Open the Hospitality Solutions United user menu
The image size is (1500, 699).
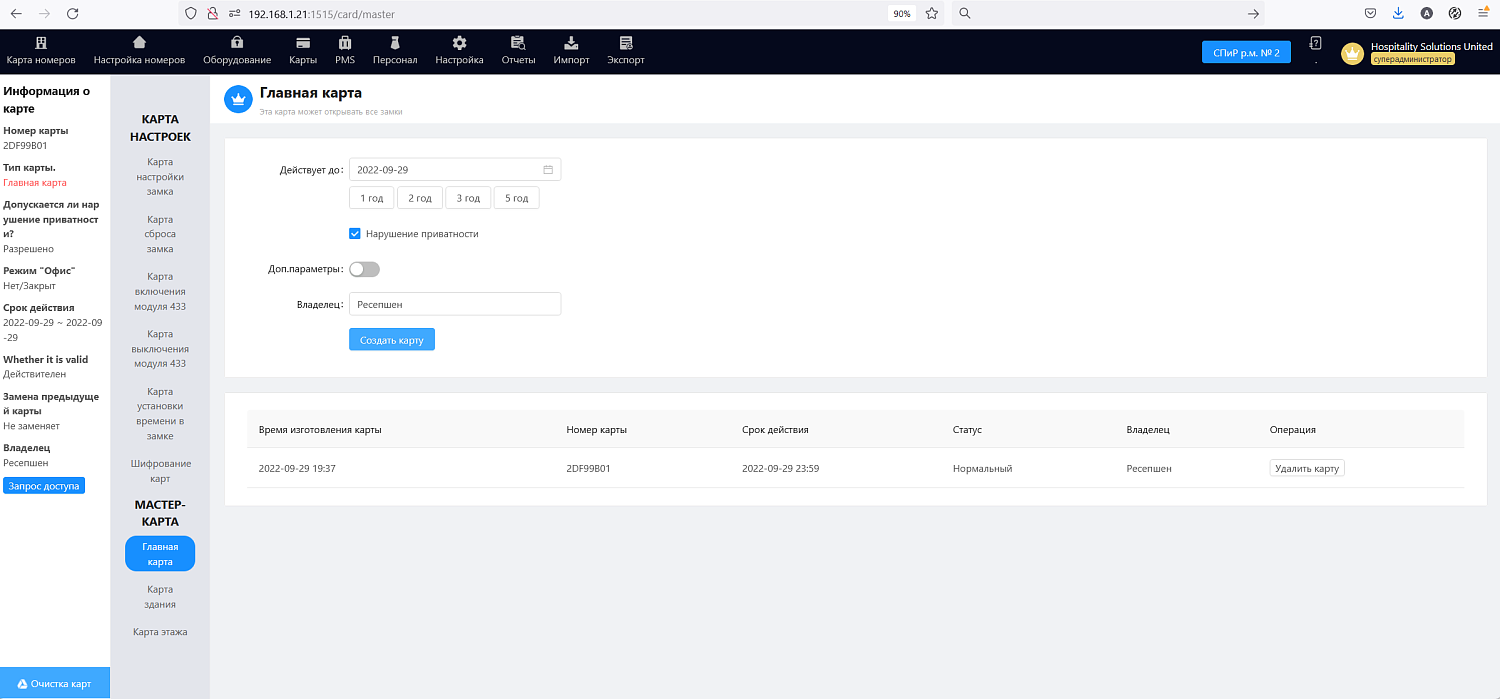pos(1418,53)
